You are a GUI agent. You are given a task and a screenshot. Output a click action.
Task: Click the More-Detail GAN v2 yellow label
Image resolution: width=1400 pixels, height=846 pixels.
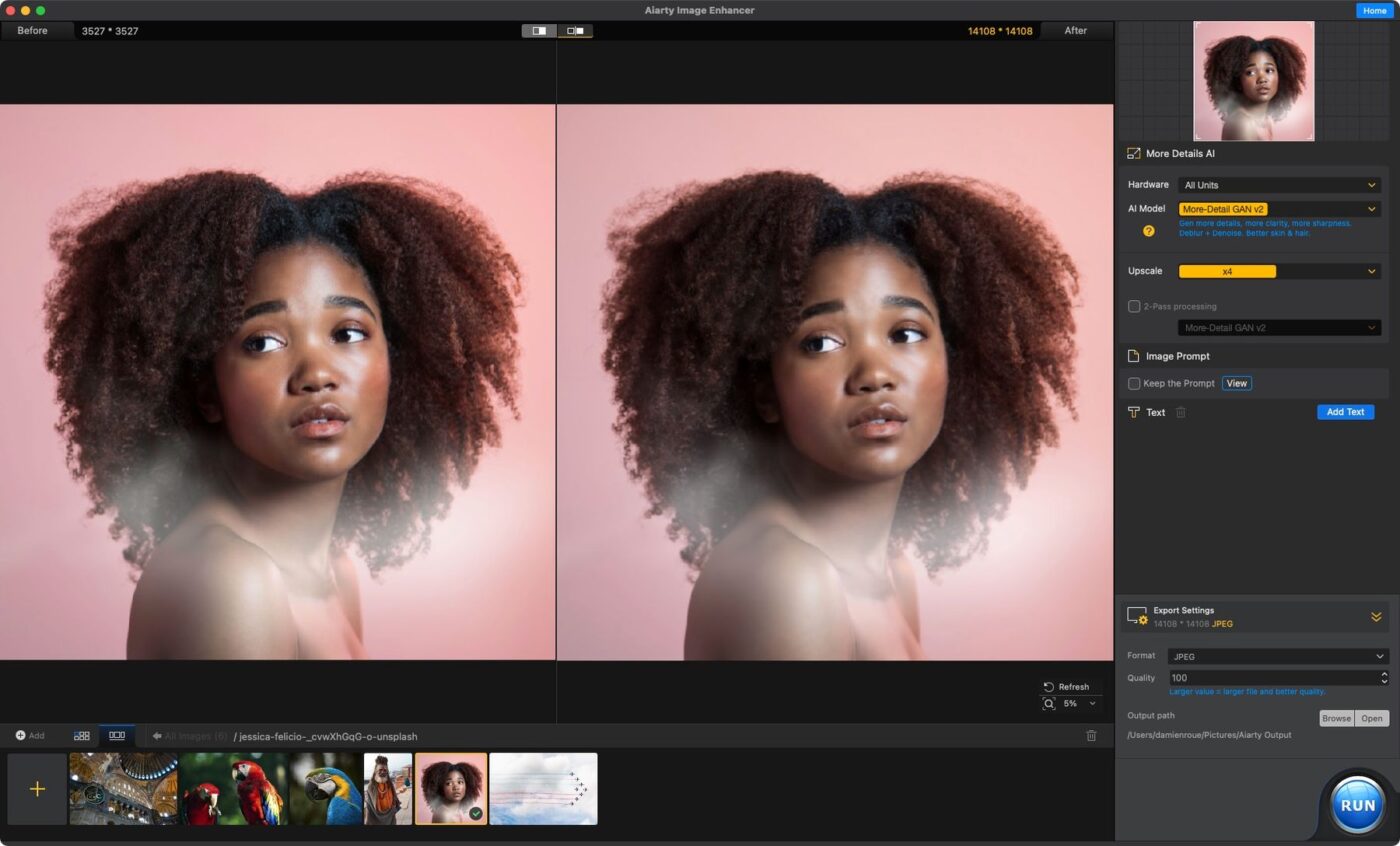click(1223, 209)
